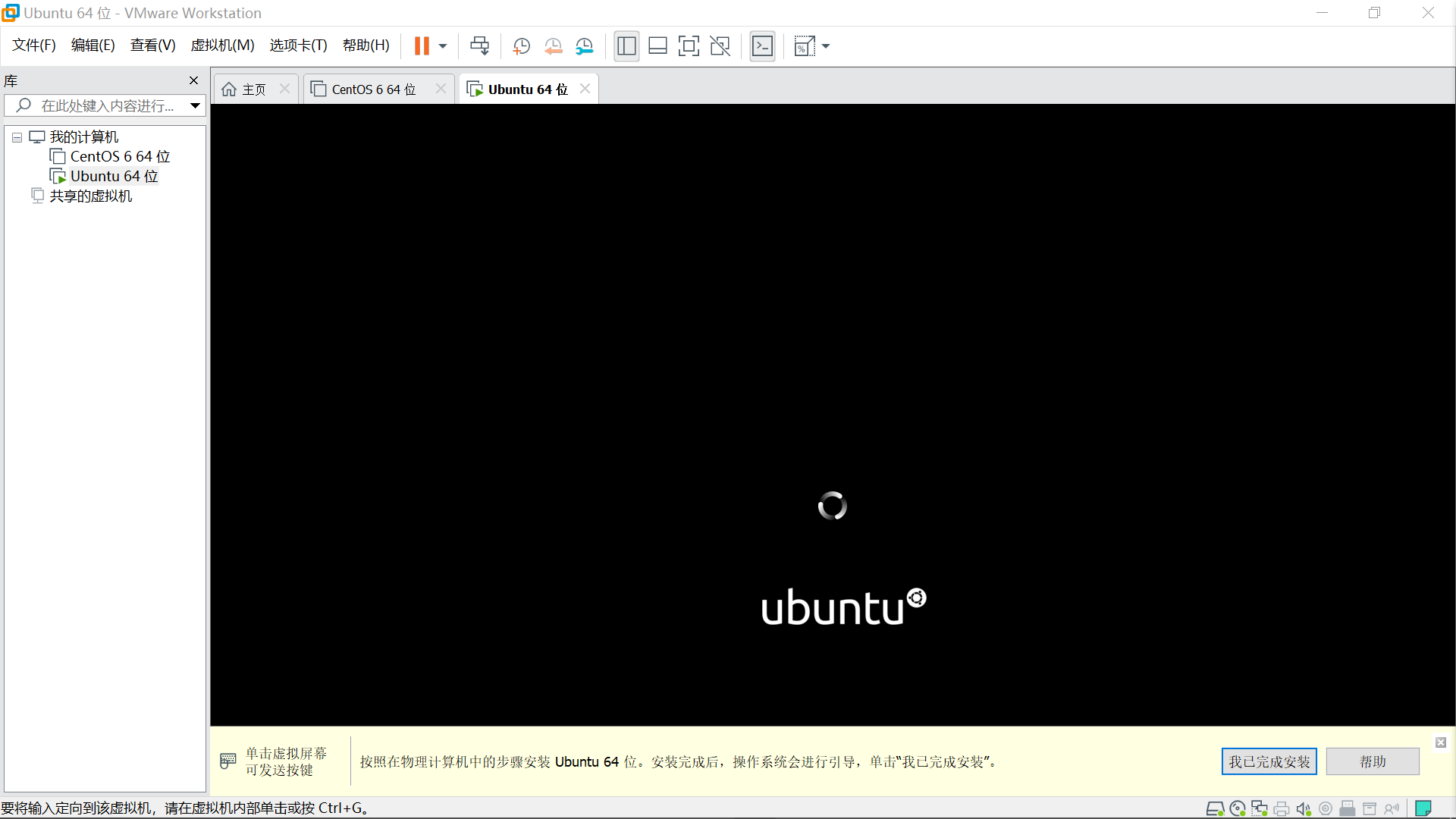The image size is (1456, 819).
Task: Expand the stretch guest display dropdown
Action: click(x=826, y=46)
